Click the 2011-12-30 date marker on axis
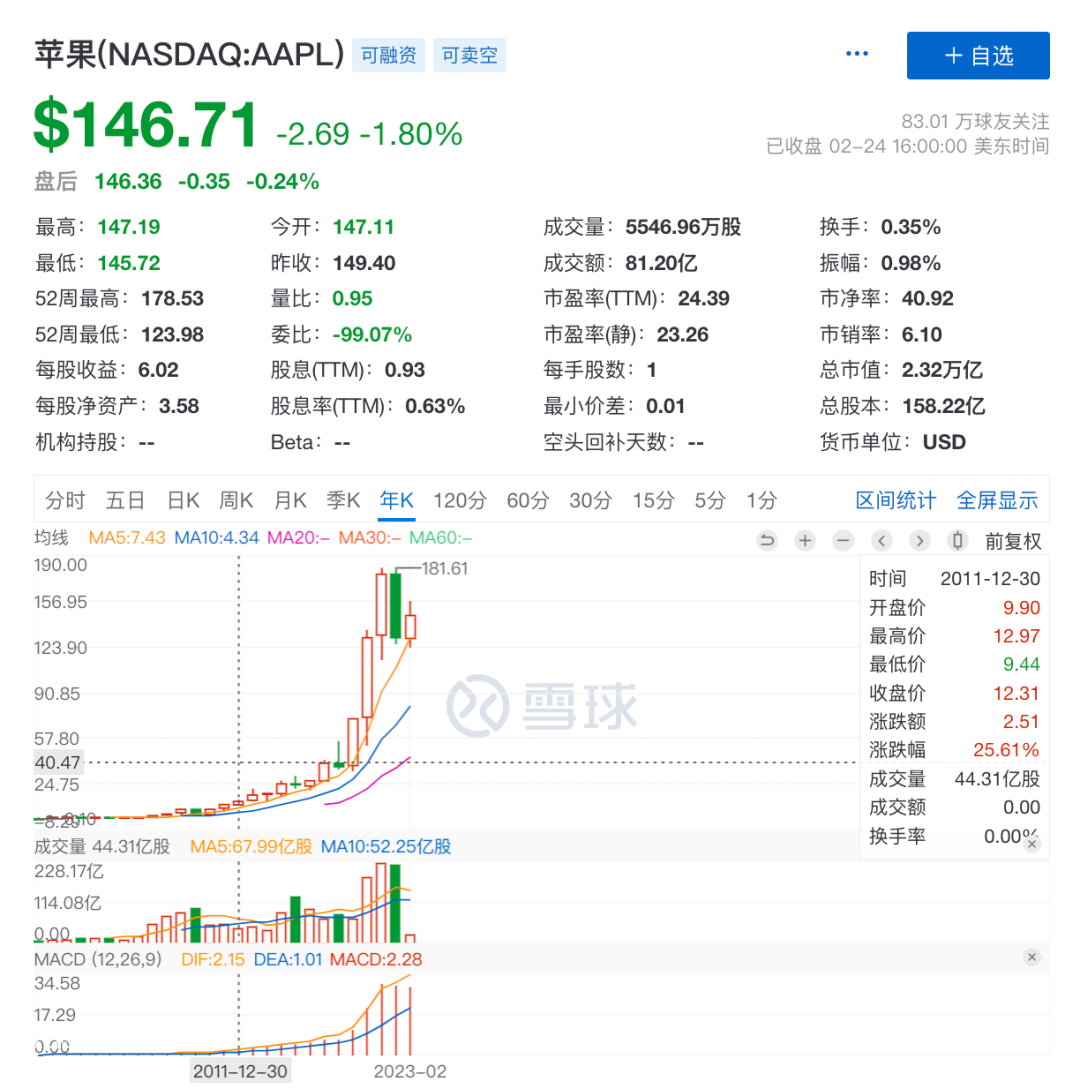The width and height of the screenshot is (1080, 1089). (240, 1072)
